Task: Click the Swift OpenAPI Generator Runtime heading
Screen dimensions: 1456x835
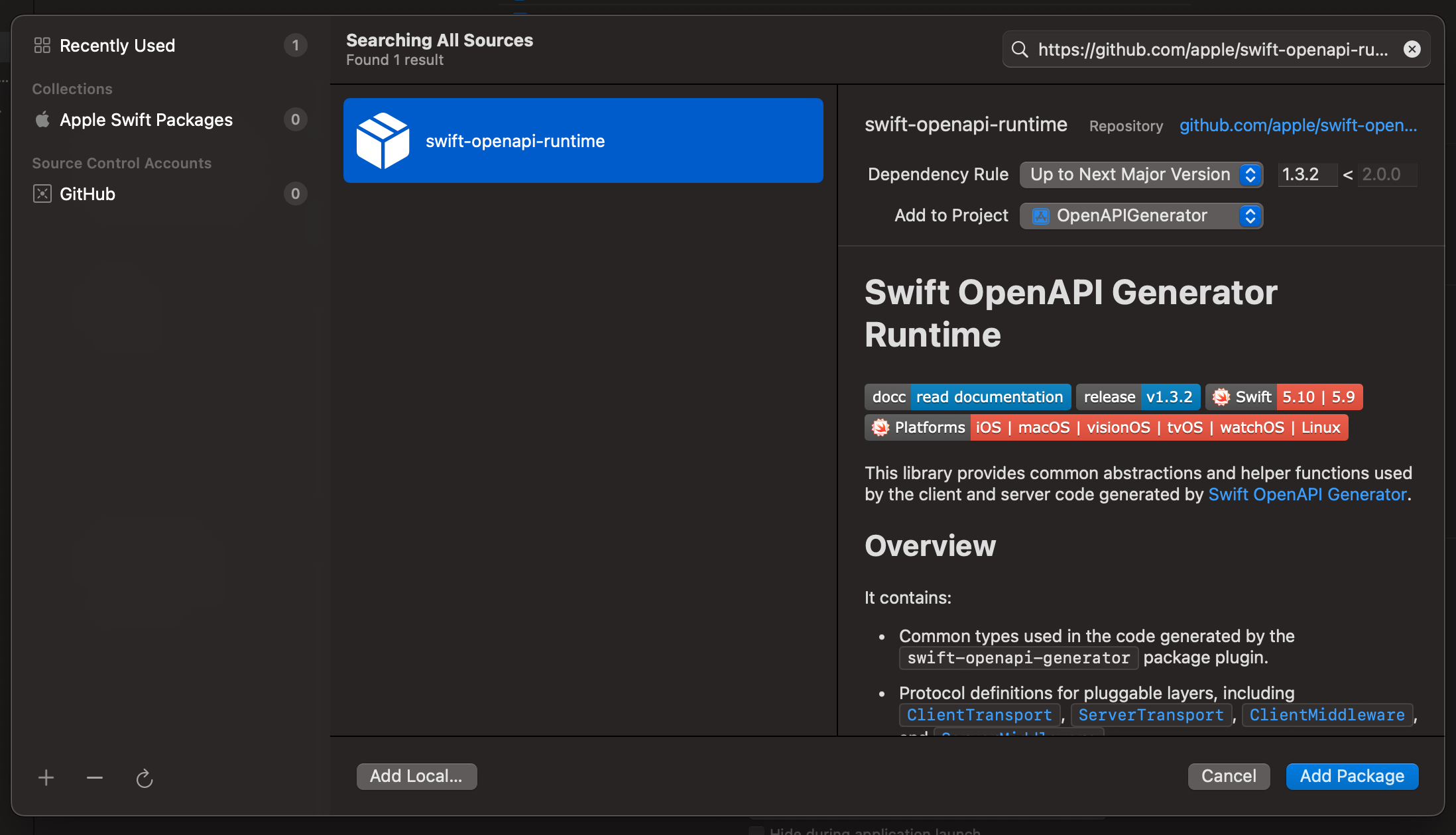Action: tap(1071, 313)
